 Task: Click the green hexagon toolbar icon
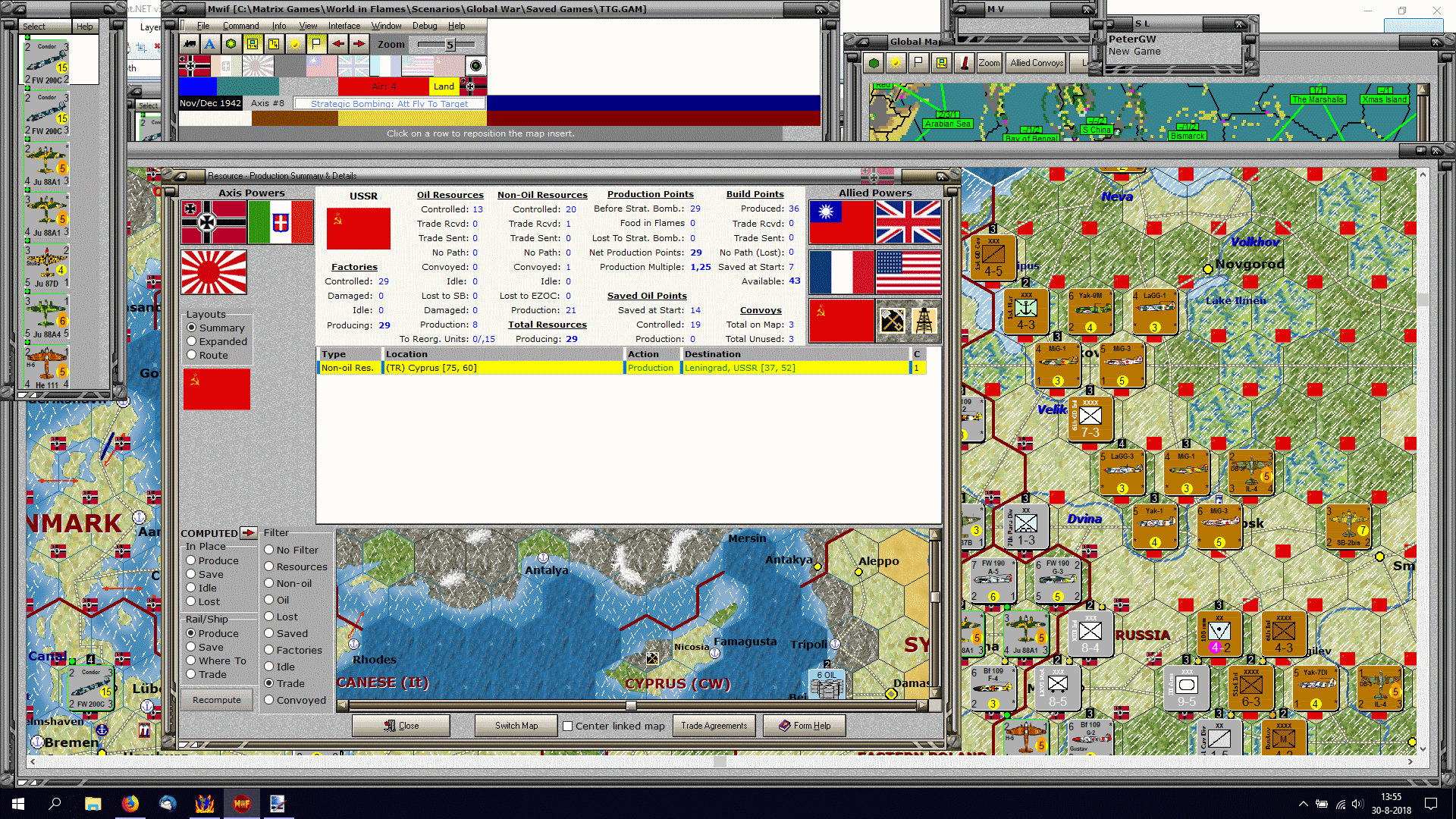[231, 44]
